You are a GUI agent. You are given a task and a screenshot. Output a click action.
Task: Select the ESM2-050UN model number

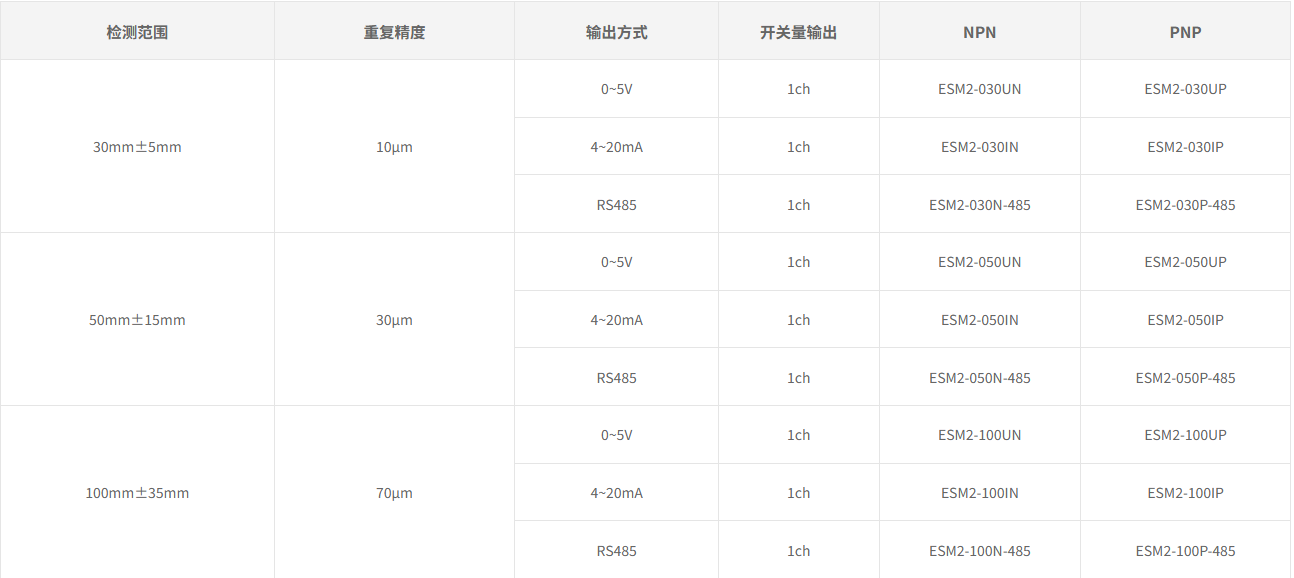979,262
